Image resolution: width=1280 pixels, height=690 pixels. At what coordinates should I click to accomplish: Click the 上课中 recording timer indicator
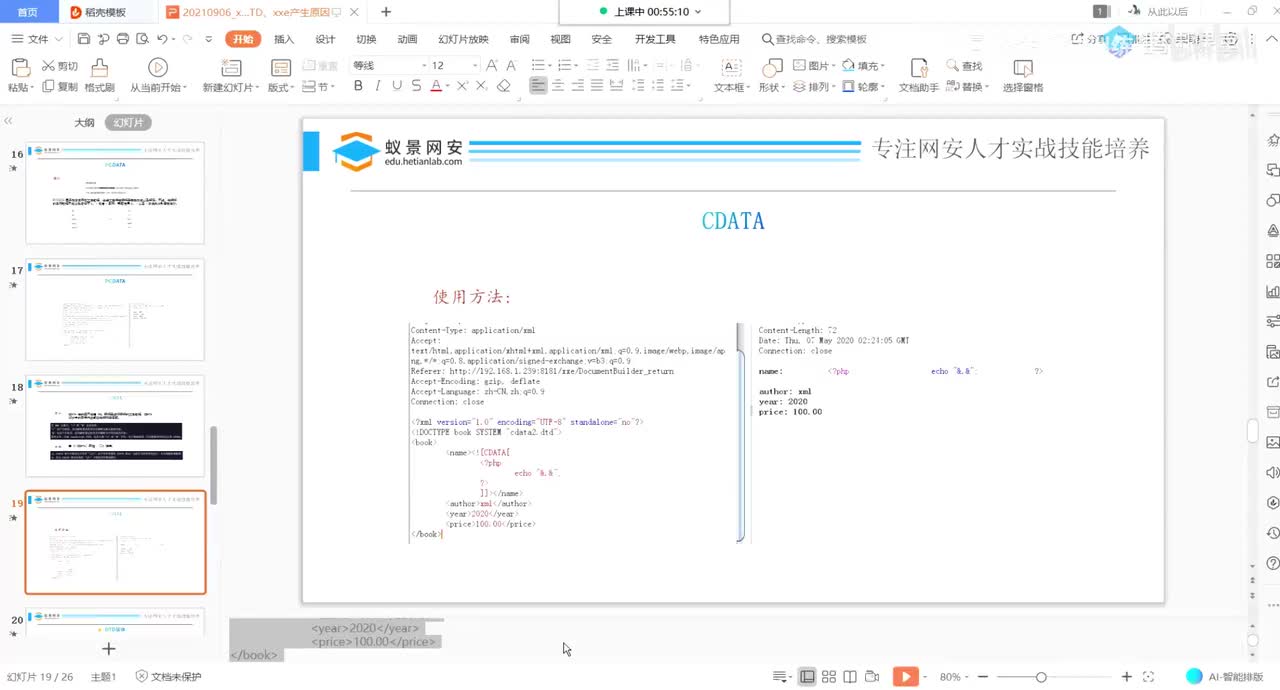pyautogui.click(x=650, y=11)
